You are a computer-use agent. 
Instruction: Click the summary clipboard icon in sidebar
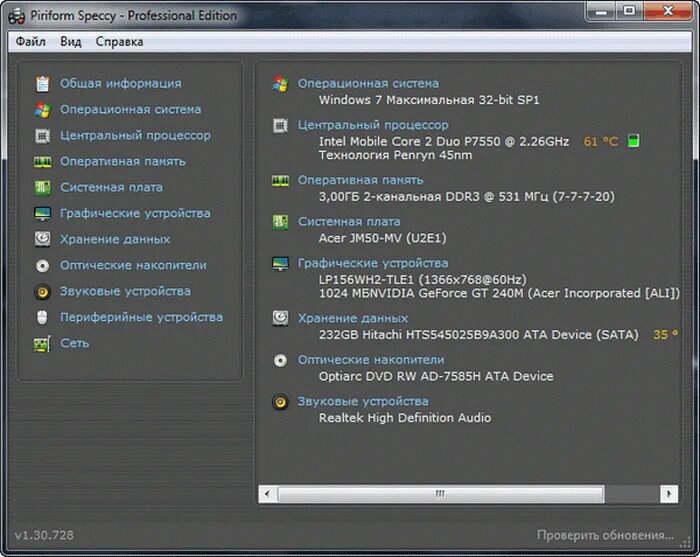click(42, 83)
